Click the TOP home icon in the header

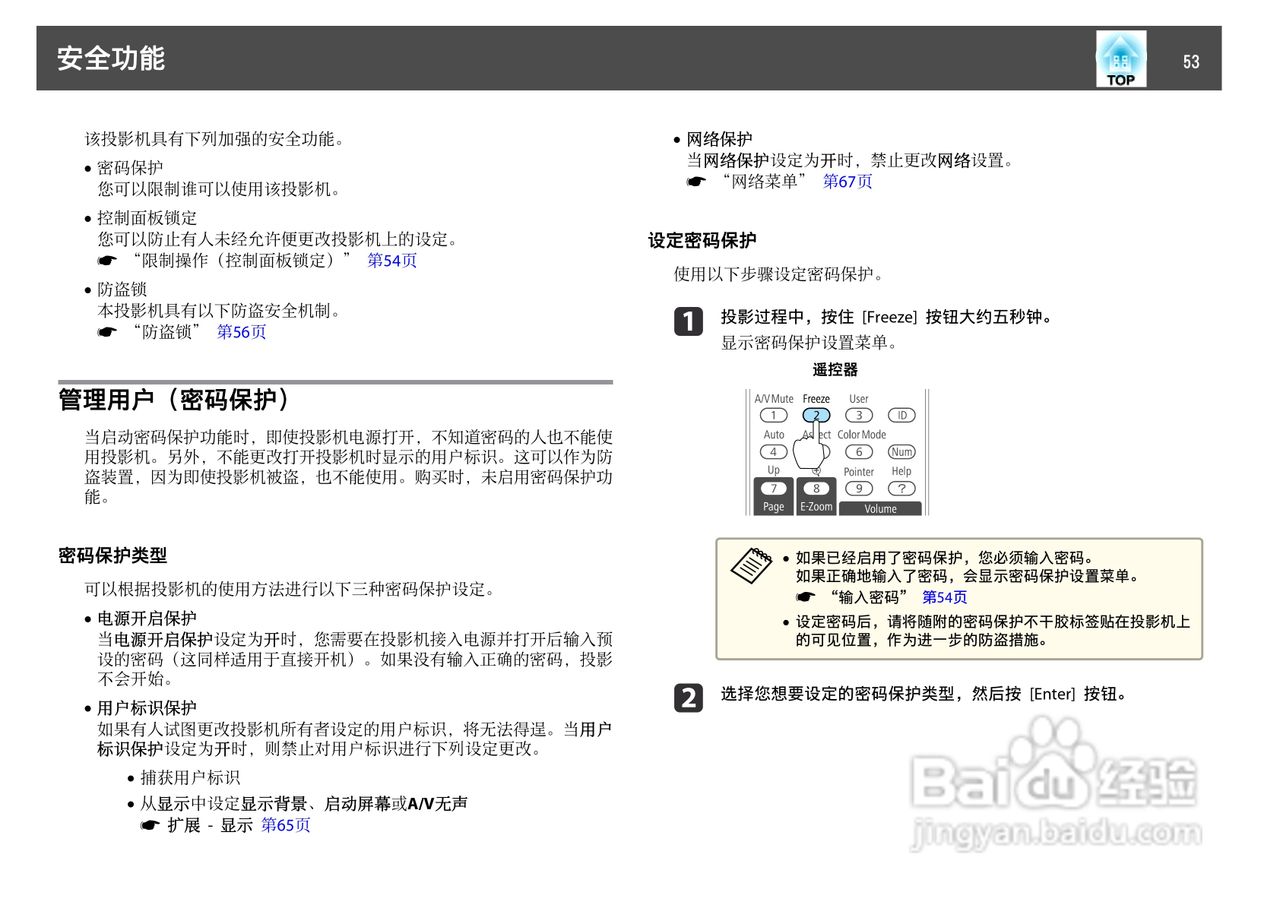pos(1119,57)
